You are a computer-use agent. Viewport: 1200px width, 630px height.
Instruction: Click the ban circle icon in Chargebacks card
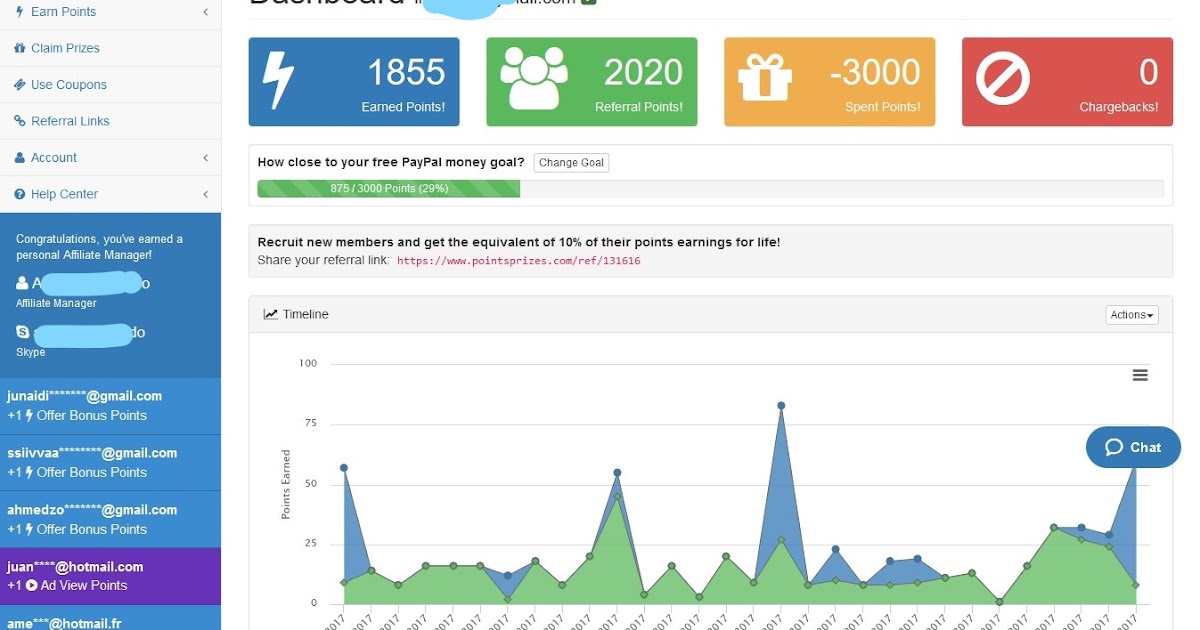[x=1003, y=80]
